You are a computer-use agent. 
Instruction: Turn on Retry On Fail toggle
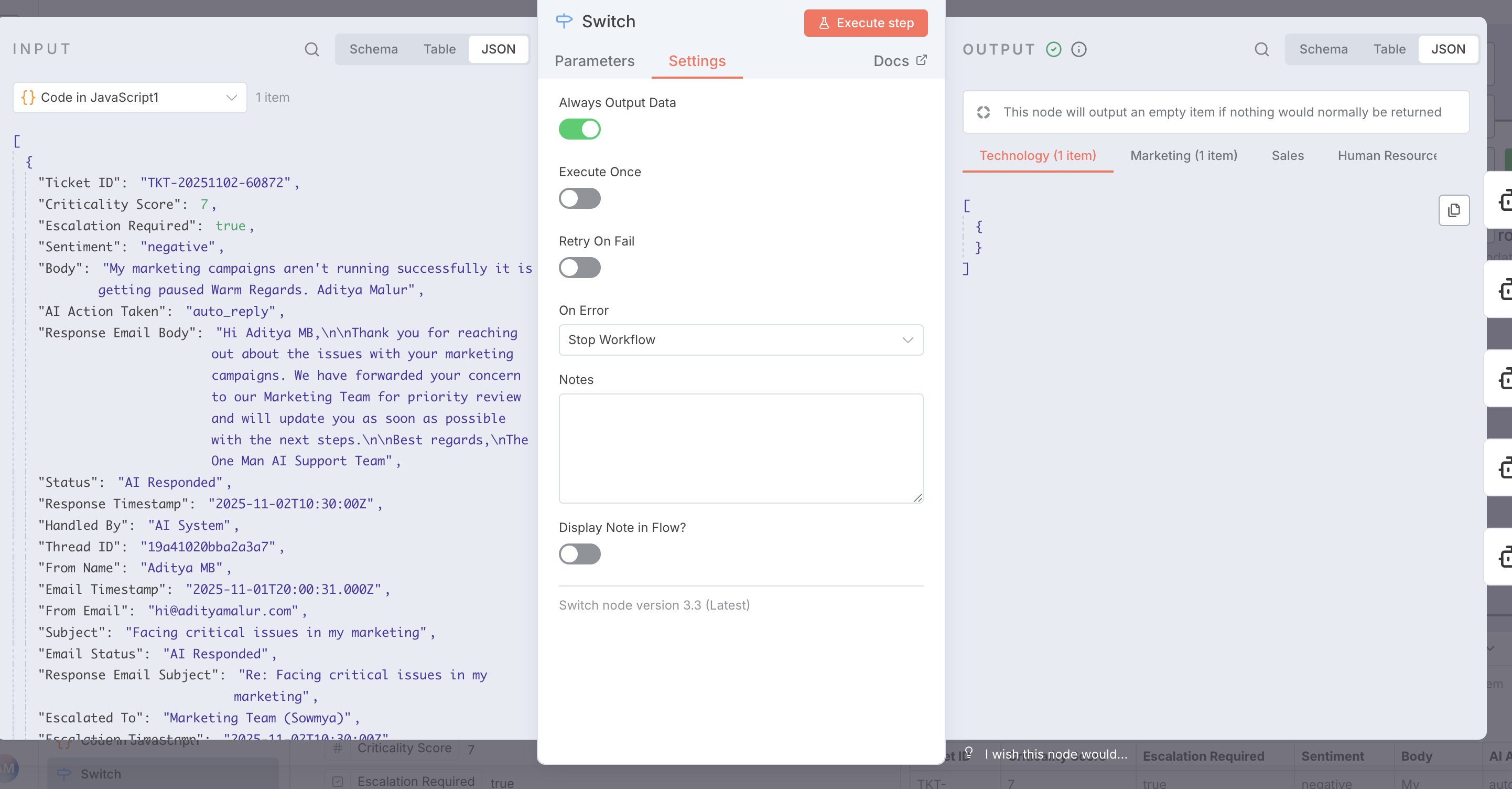[579, 268]
